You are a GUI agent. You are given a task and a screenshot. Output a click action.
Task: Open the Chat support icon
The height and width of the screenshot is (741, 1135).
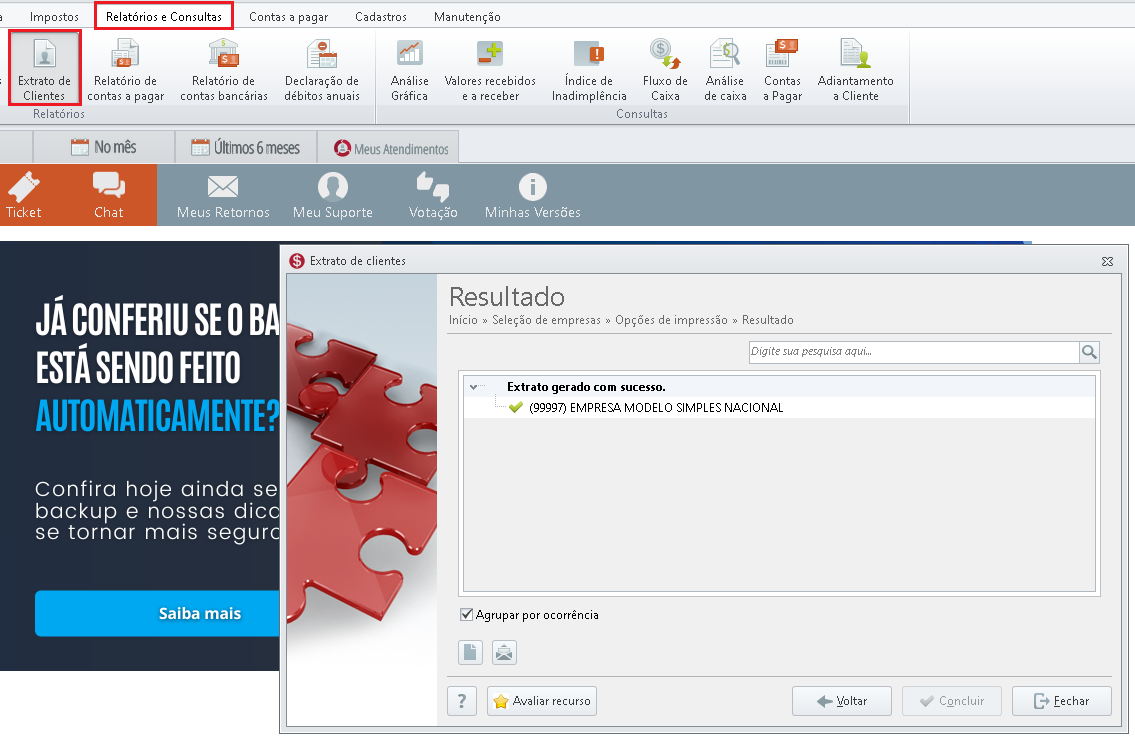point(109,195)
